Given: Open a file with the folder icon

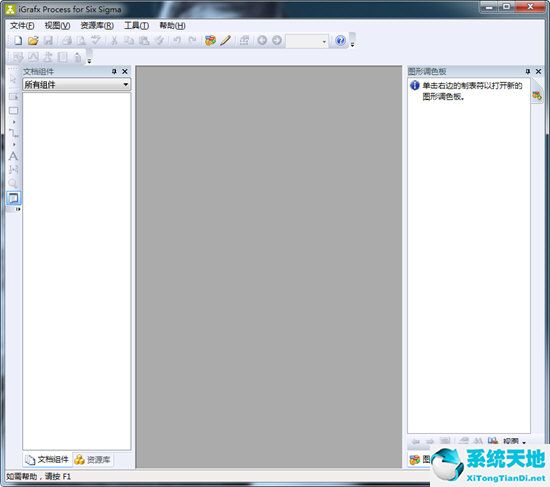Looking at the screenshot, I should 33,40.
